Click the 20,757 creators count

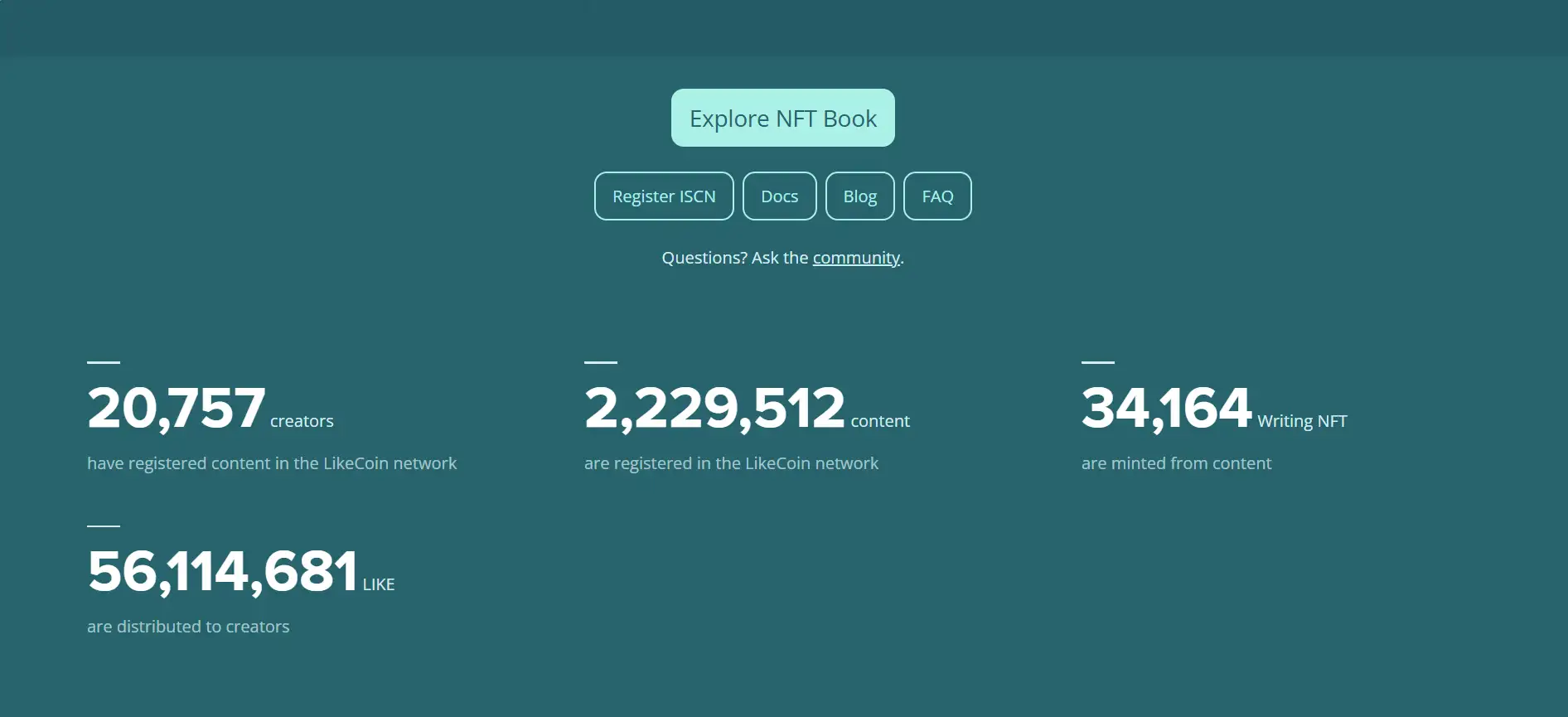pos(176,408)
